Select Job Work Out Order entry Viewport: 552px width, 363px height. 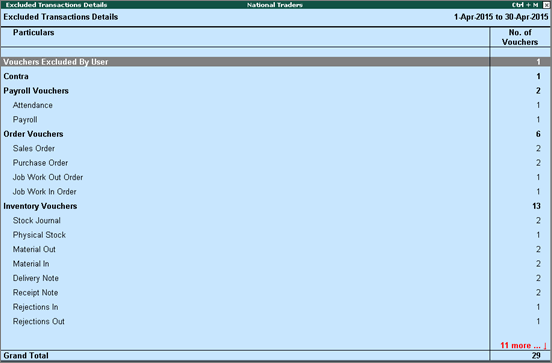(276, 177)
